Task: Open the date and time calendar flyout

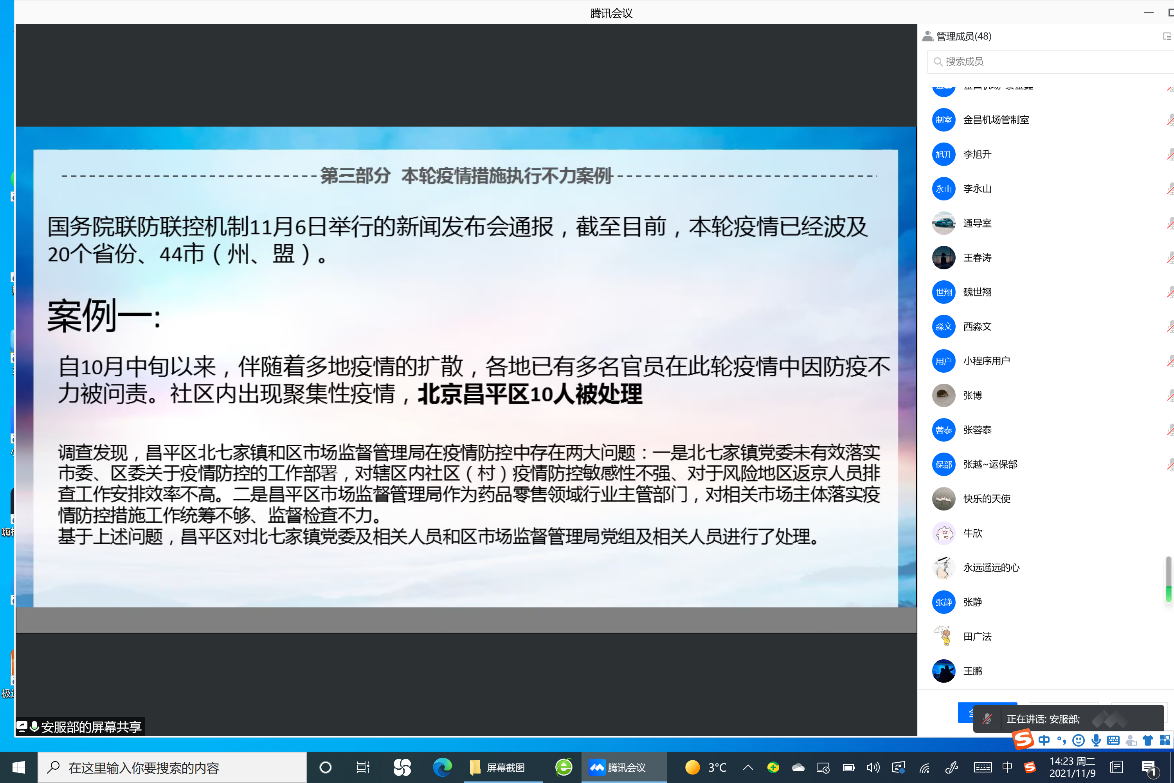Action: pyautogui.click(x=1072, y=767)
